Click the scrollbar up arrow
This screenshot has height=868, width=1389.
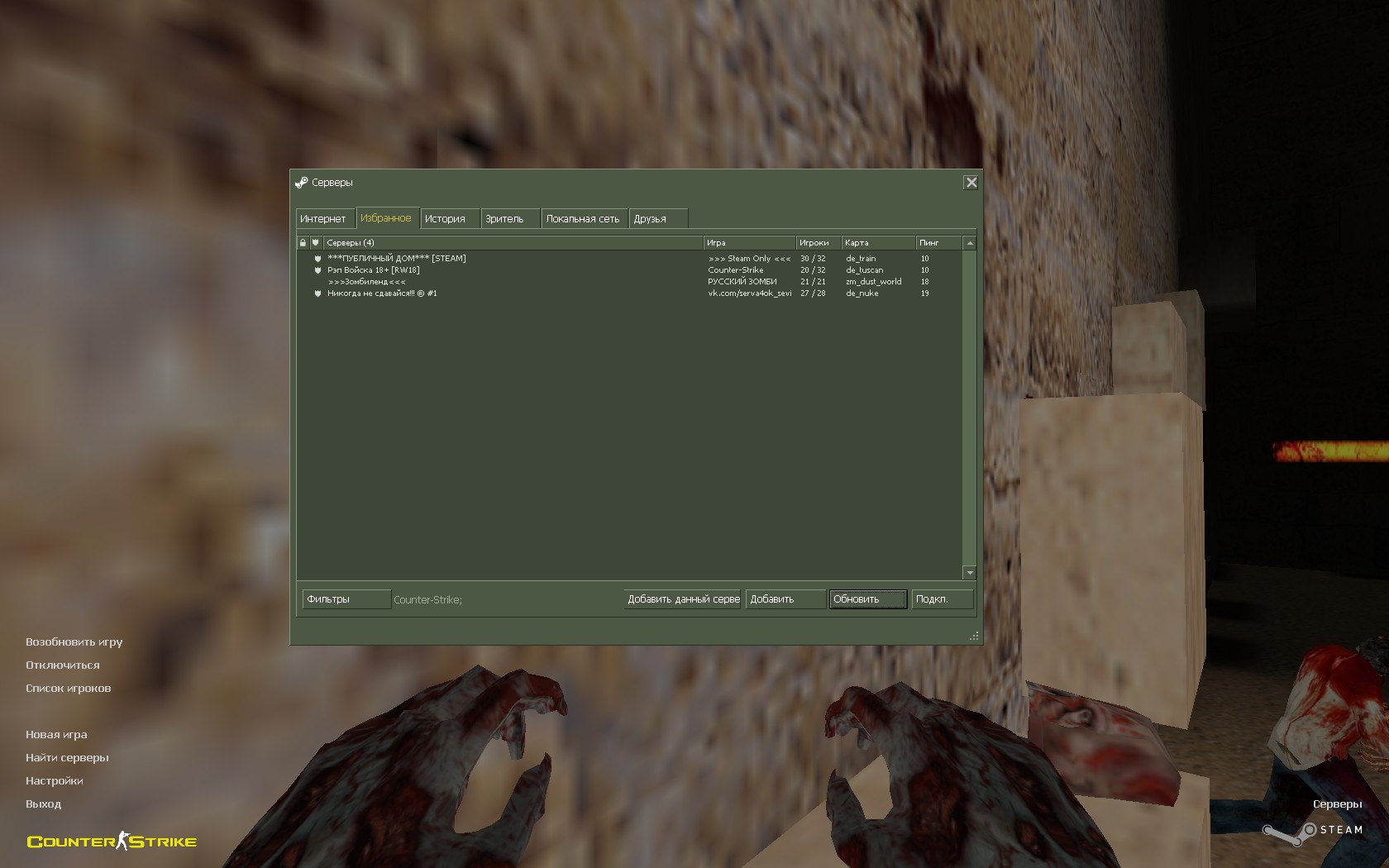tap(970, 243)
